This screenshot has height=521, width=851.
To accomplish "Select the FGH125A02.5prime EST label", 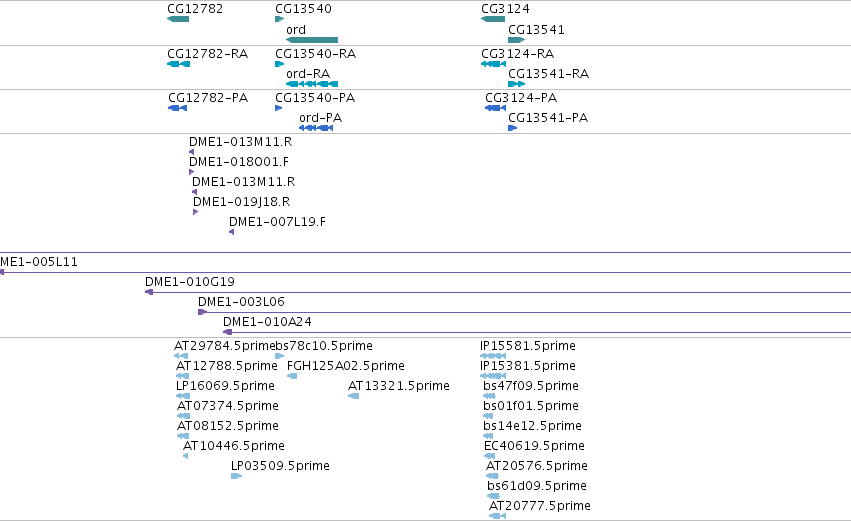I will coord(346,366).
